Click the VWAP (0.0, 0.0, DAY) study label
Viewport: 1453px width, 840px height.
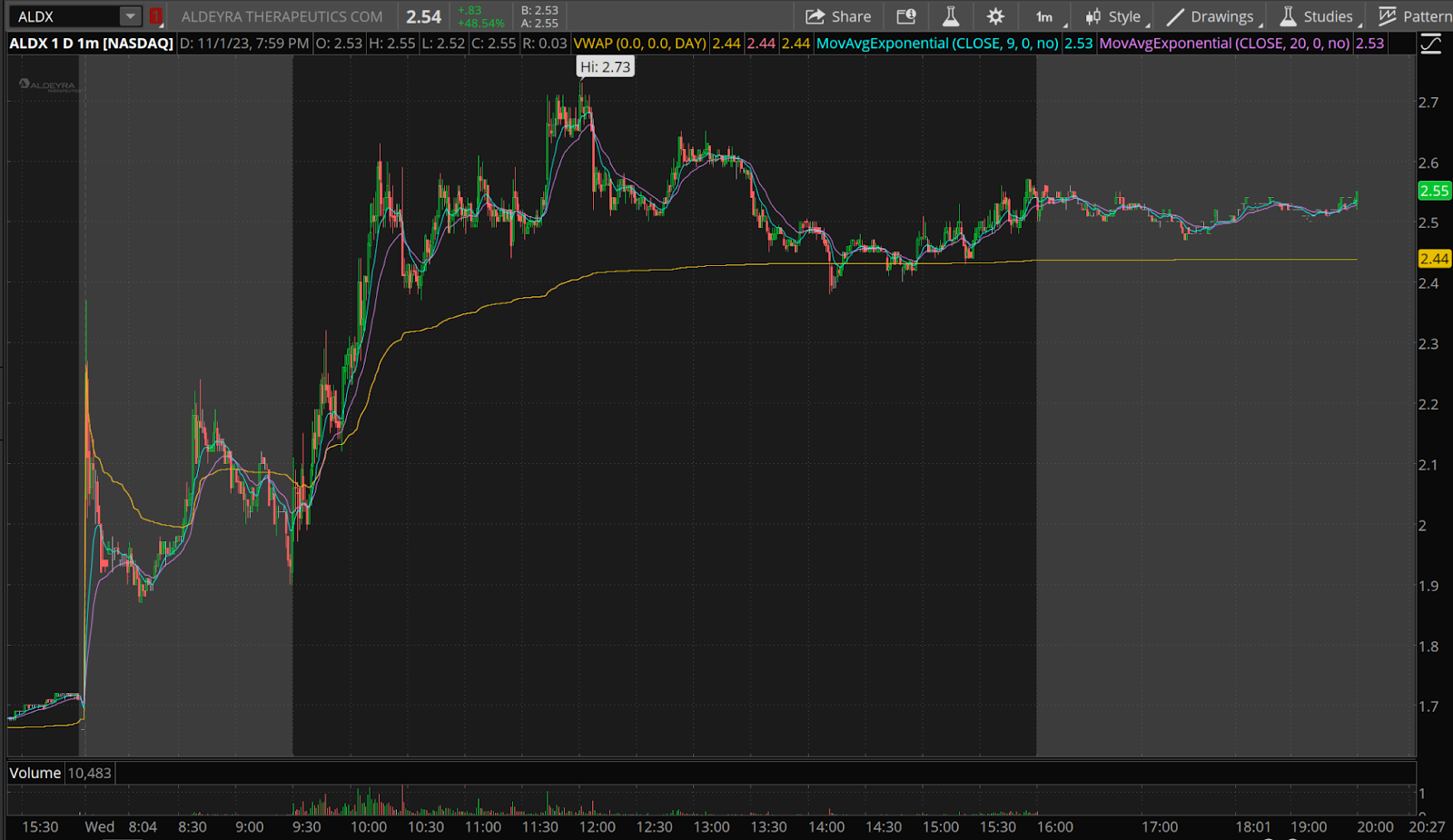click(640, 44)
